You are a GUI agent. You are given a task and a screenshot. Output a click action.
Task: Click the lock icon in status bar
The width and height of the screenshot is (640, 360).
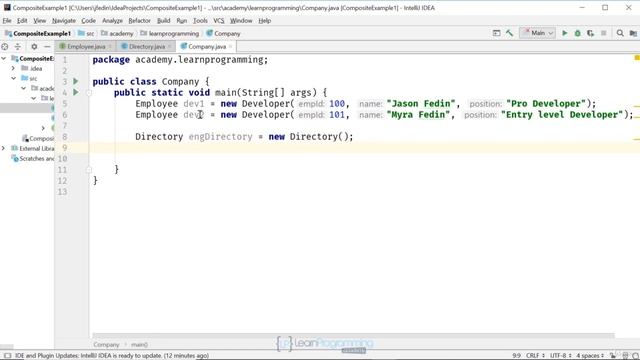point(613,356)
